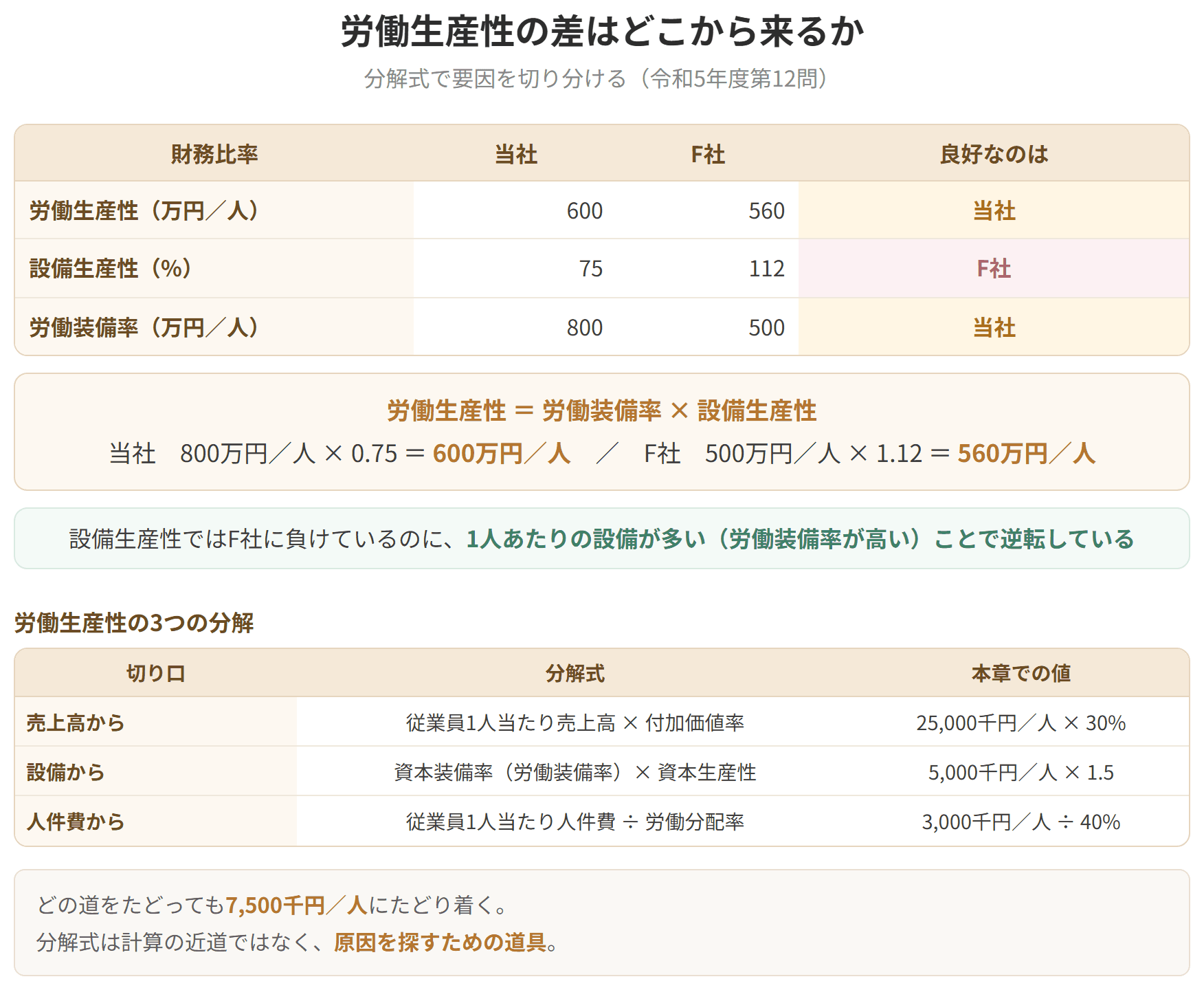Click the highlighted 7,500千円／人 in the footer
This screenshot has width=1204, height=990.
(297, 905)
